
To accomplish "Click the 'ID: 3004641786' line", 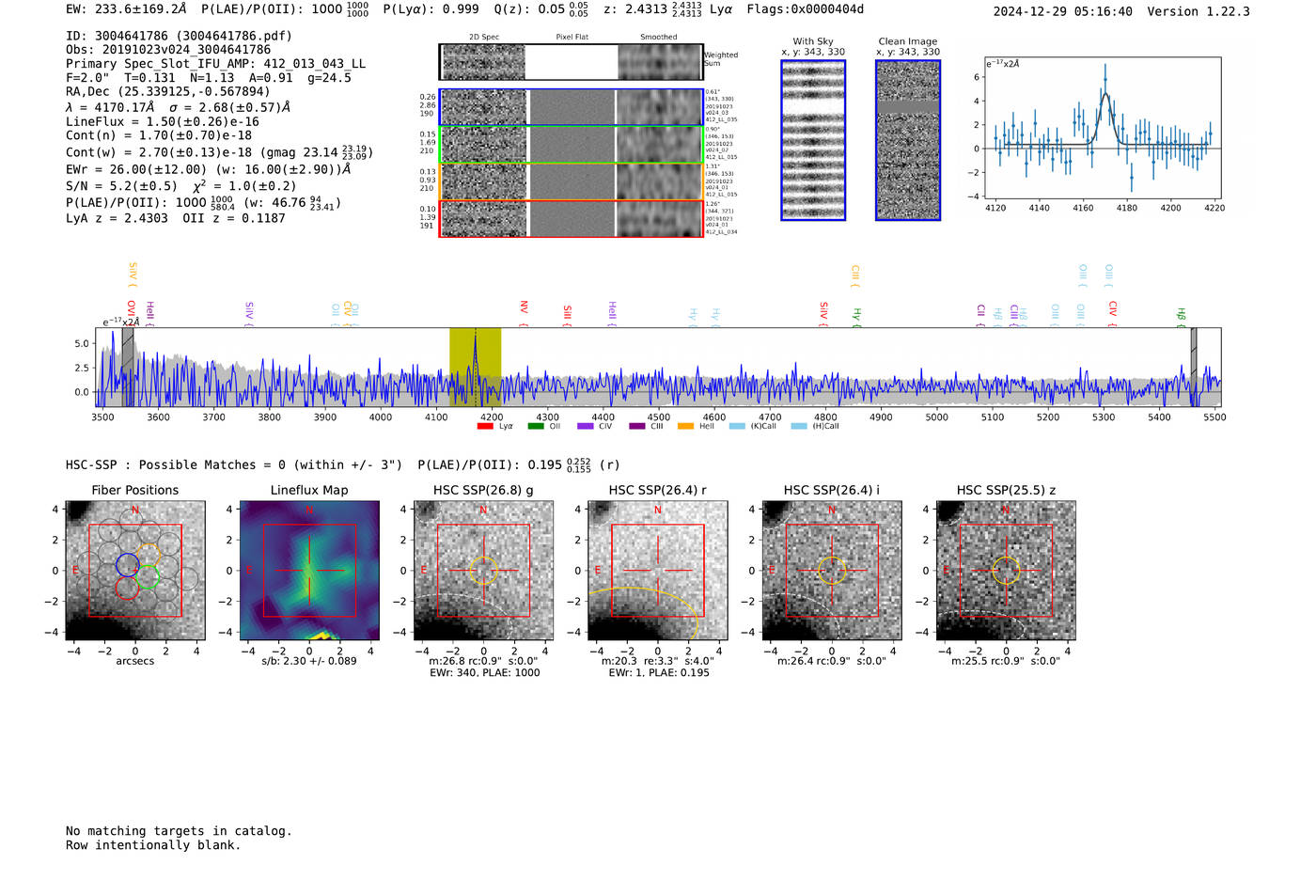I will click(179, 36).
